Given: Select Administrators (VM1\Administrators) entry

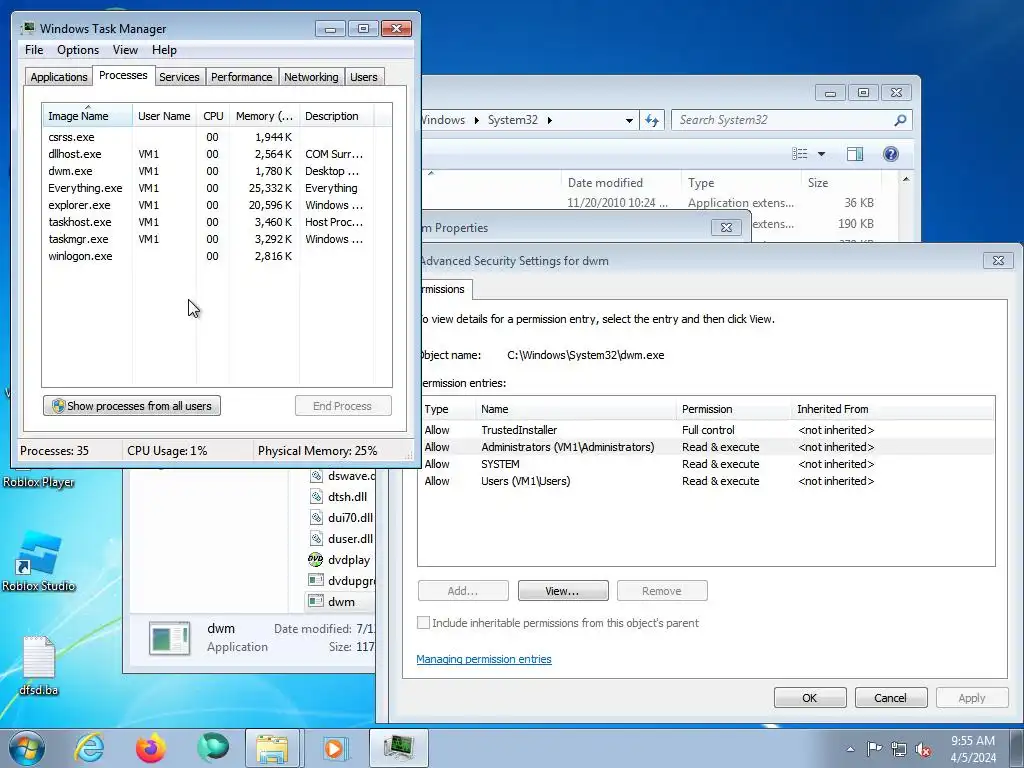Looking at the screenshot, I should click(x=707, y=447).
